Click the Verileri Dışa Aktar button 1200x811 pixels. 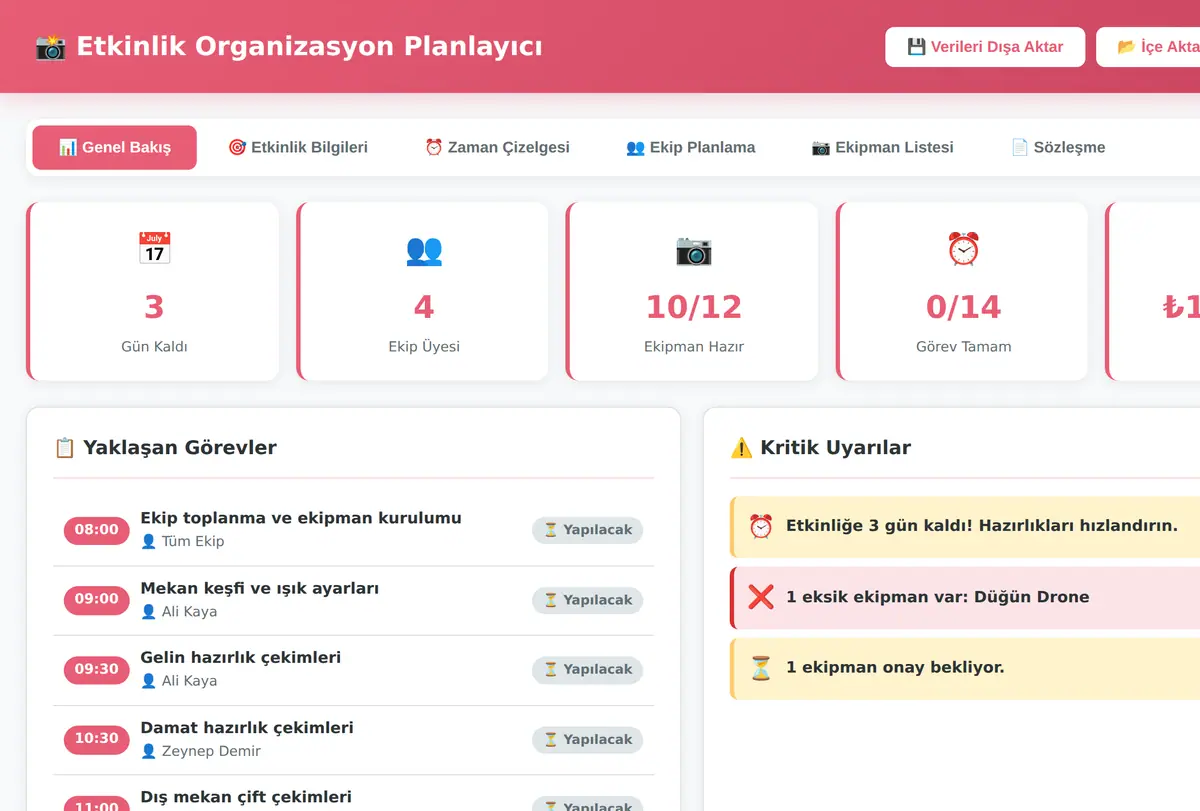[985, 47]
